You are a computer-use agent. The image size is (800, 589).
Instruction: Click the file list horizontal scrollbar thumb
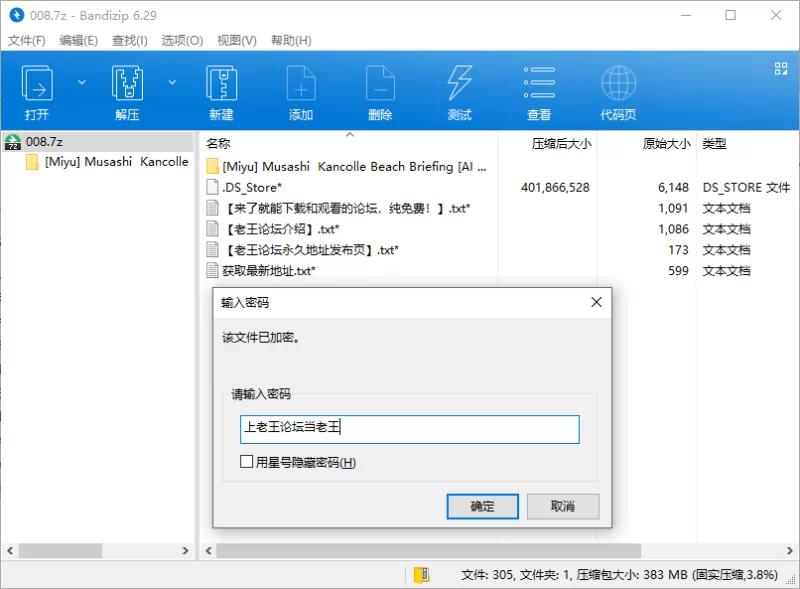[429, 551]
